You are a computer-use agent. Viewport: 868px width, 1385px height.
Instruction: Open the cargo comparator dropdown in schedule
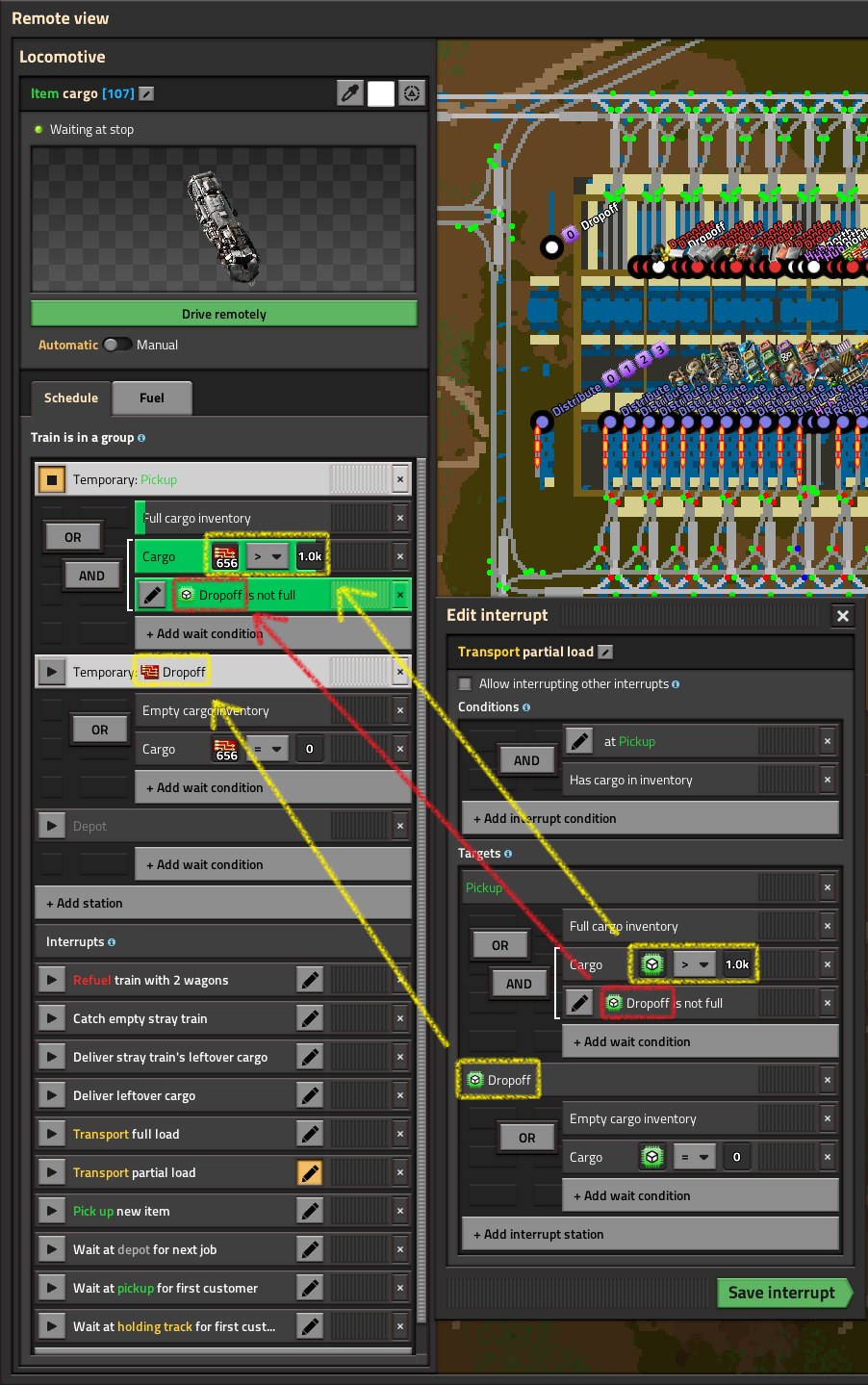pyautogui.click(x=267, y=556)
